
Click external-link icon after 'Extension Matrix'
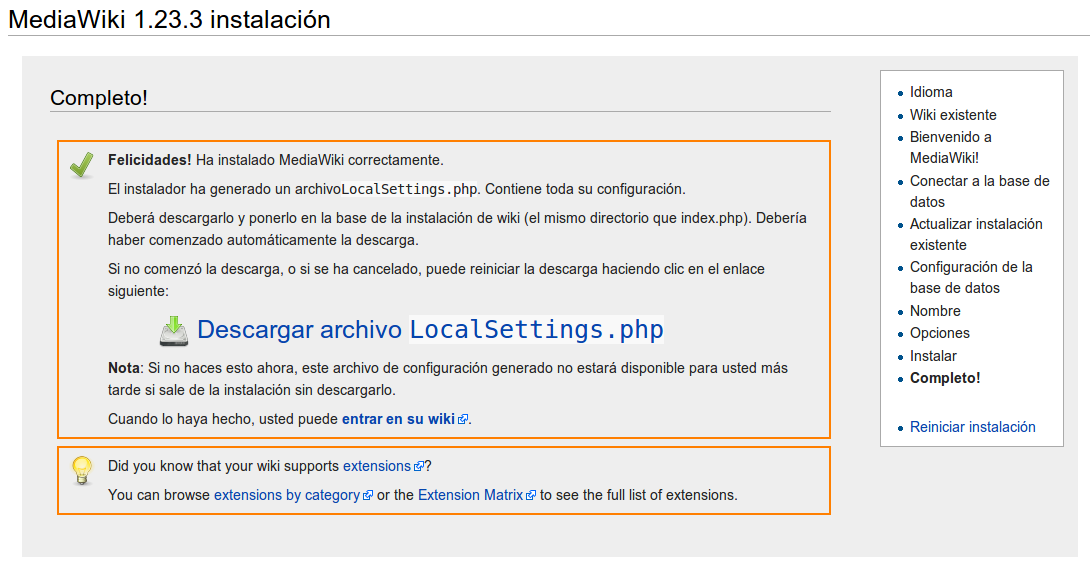coord(531,496)
